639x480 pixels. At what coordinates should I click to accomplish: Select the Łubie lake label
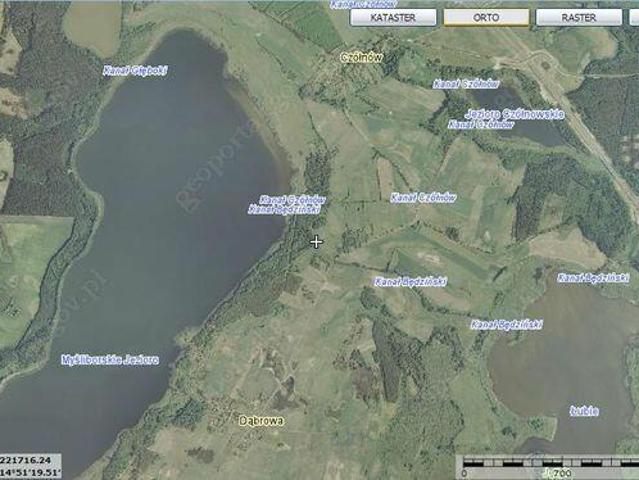[583, 410]
